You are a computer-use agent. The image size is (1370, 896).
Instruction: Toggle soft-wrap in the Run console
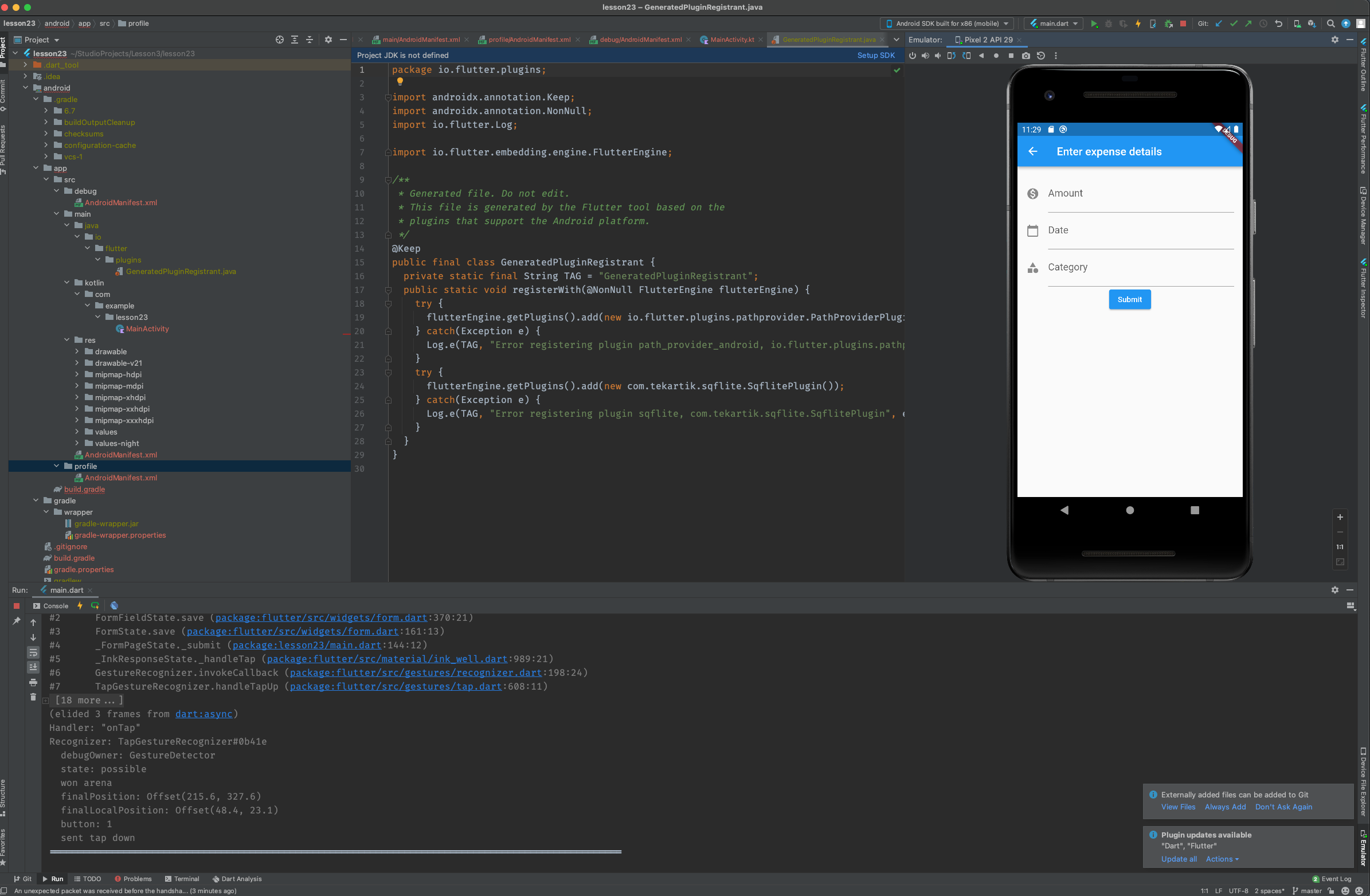(x=33, y=653)
